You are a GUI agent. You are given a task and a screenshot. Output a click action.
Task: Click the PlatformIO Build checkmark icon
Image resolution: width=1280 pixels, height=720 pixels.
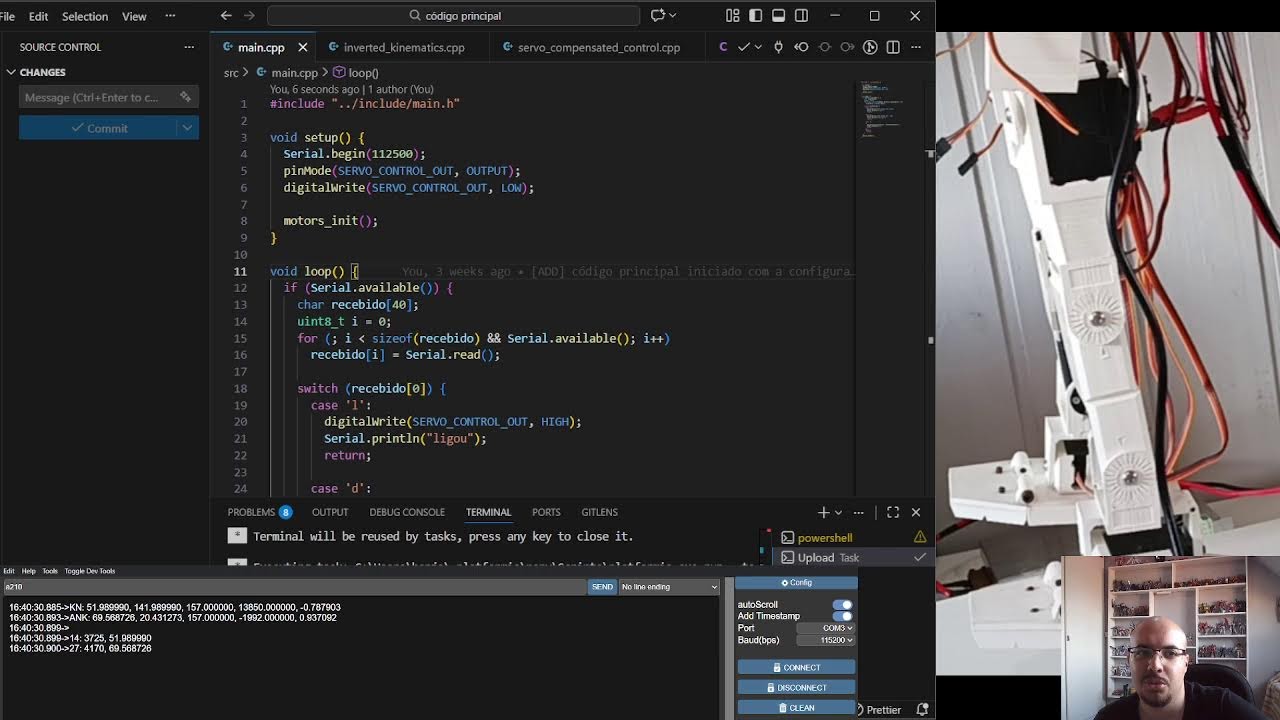coord(743,47)
